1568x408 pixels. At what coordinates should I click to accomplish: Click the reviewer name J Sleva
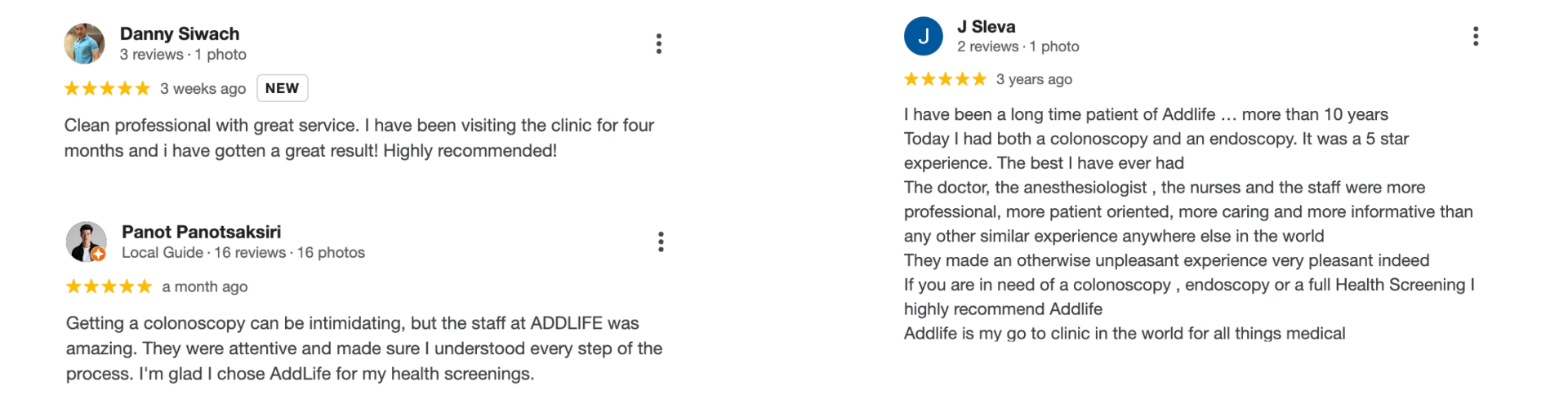coord(986,27)
